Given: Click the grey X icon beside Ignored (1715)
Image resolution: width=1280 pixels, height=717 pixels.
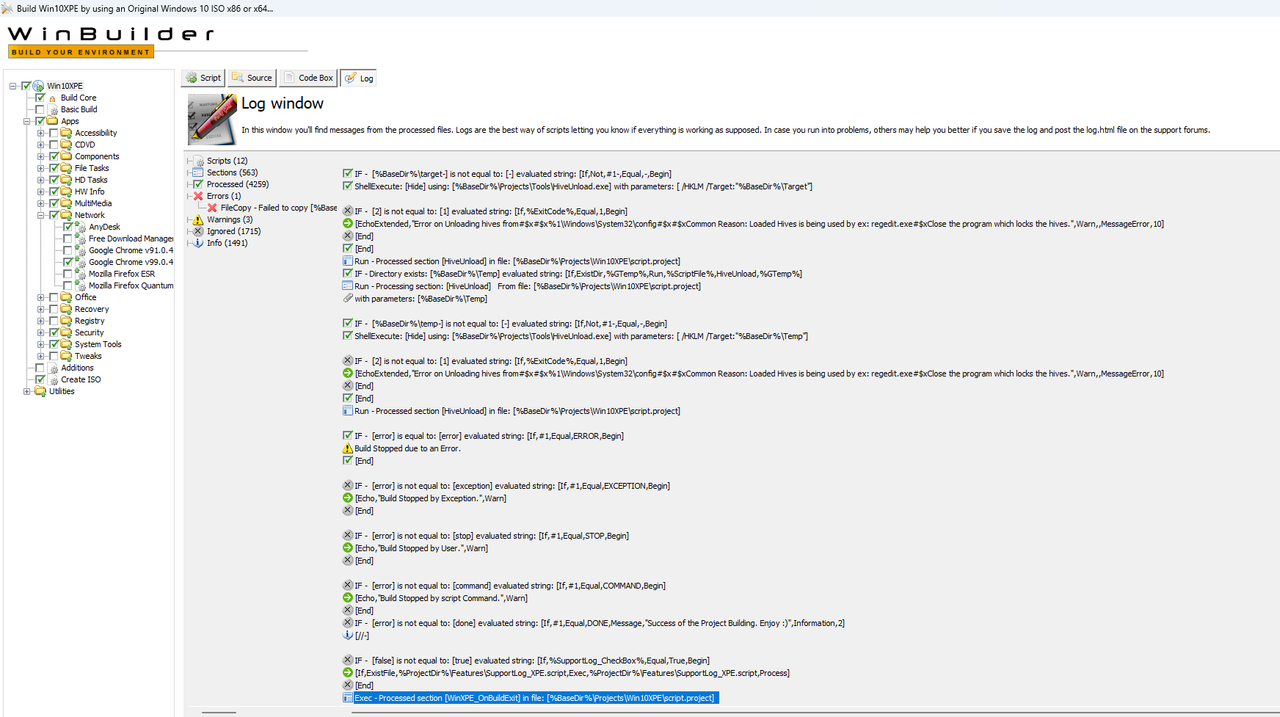Looking at the screenshot, I should coord(198,231).
